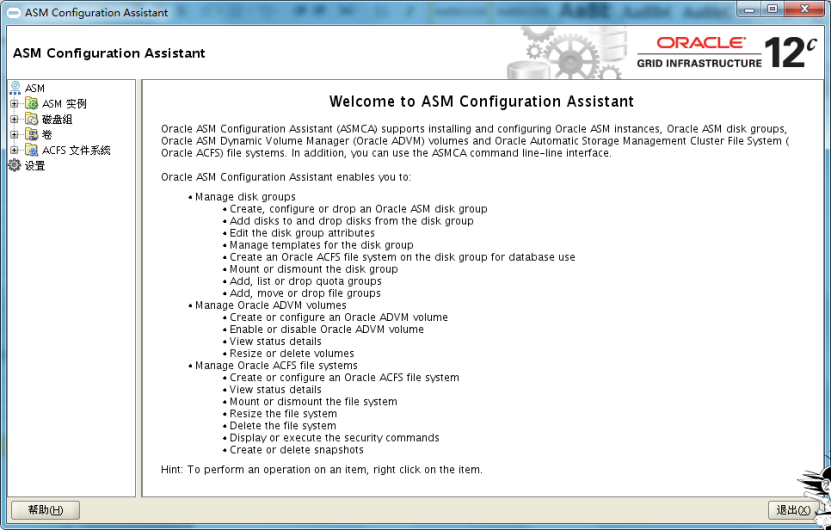This screenshot has height=530, width=831.
Task: Select the 磁盘组 label in tree
Action: coord(57,119)
